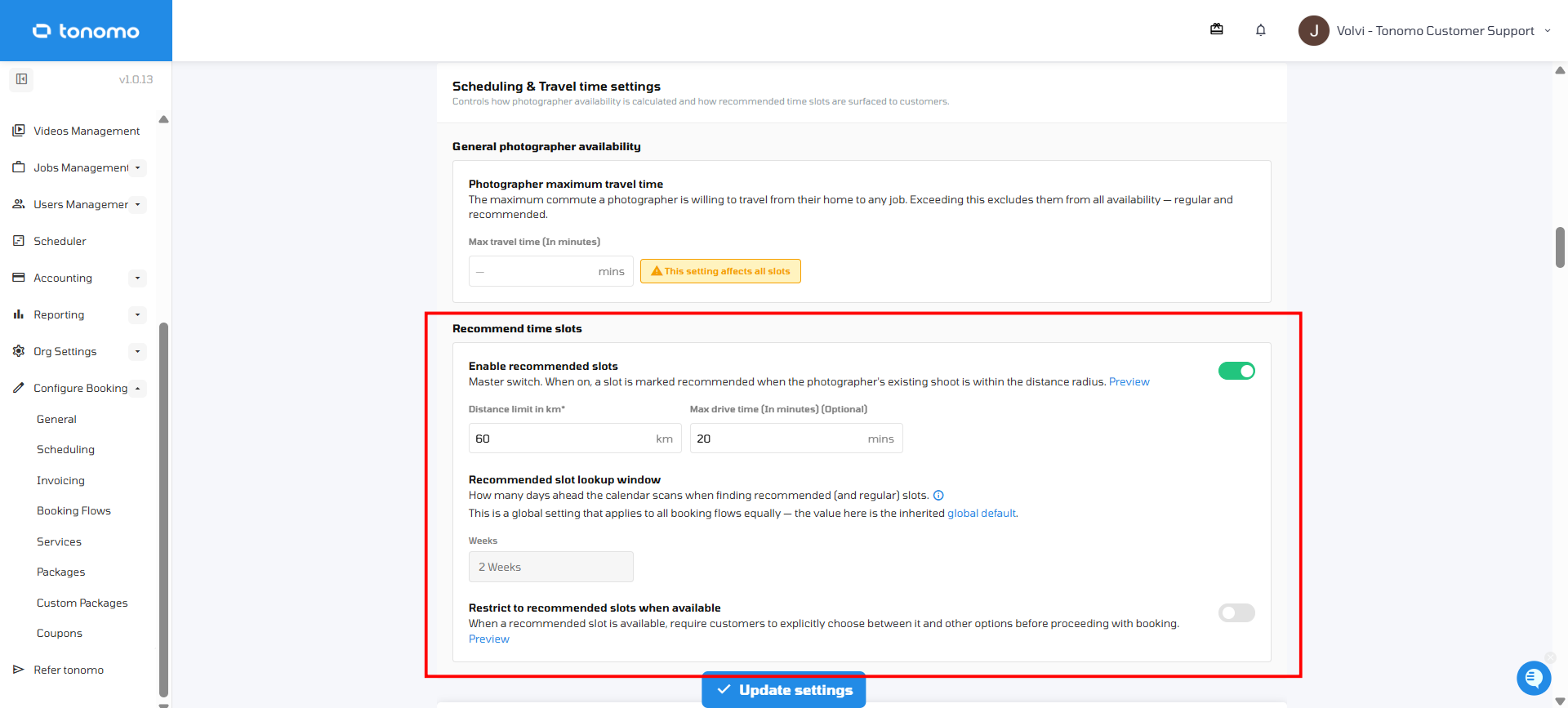Click Jobs Management briefcase icon
Viewport: 1568px width, 708px height.
click(19, 167)
